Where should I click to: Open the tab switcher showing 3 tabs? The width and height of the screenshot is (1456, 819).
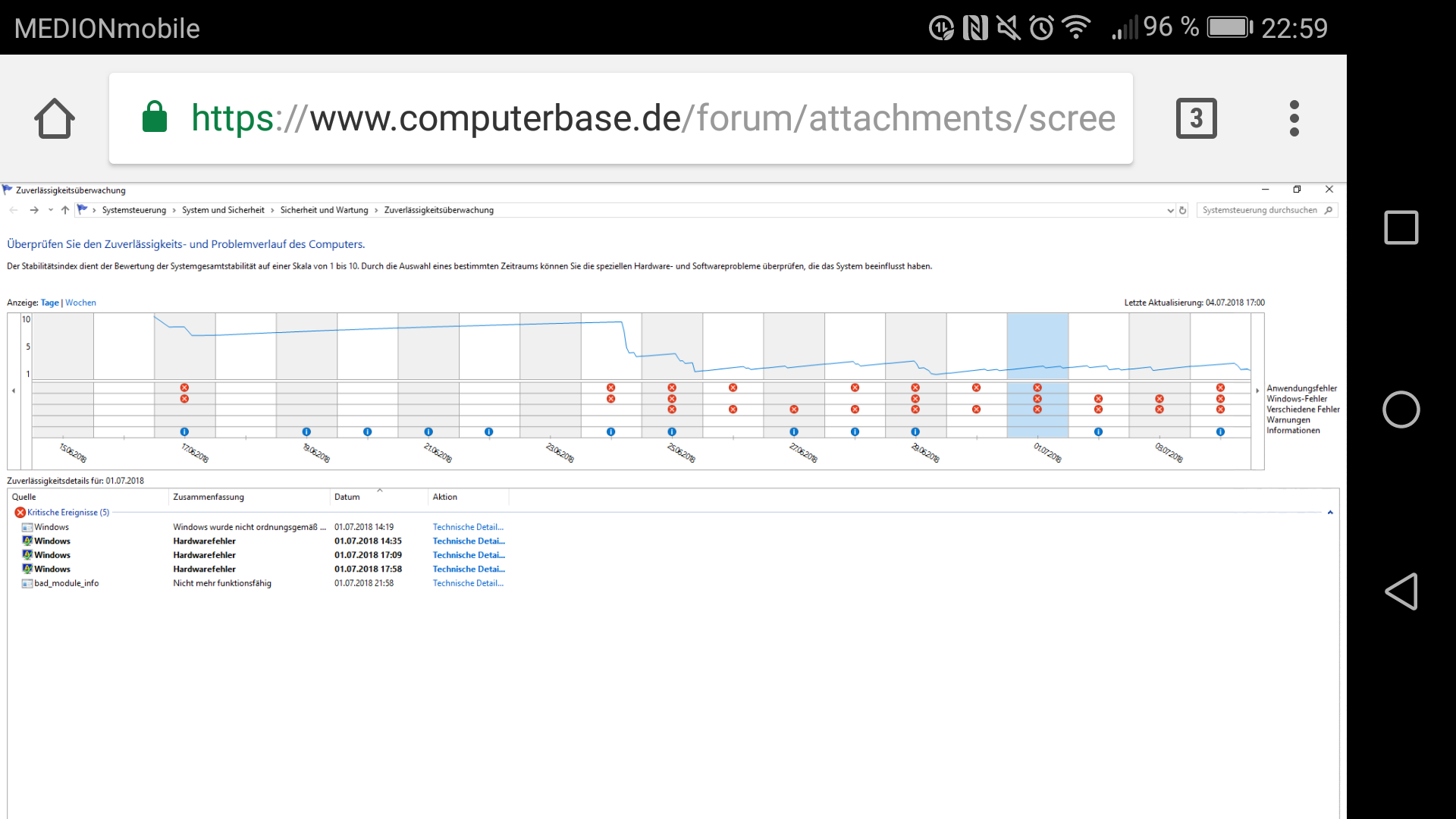pyautogui.click(x=1196, y=118)
